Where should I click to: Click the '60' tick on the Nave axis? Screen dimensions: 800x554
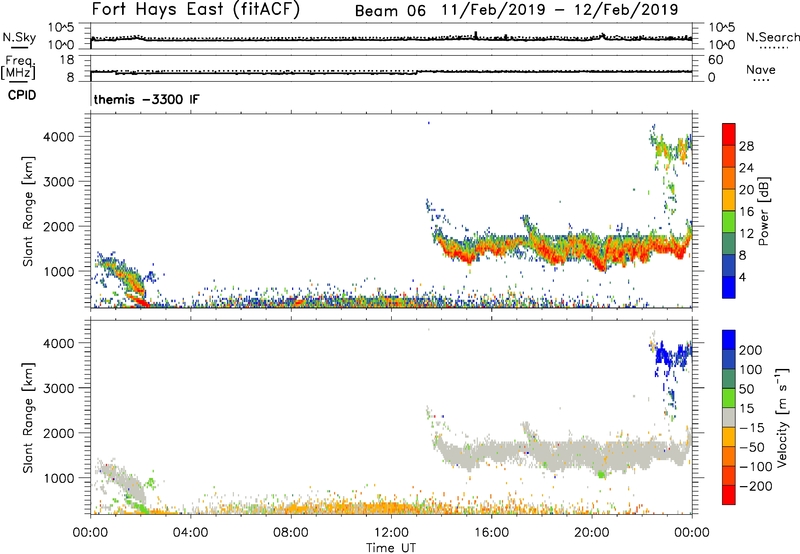[x=715, y=60]
